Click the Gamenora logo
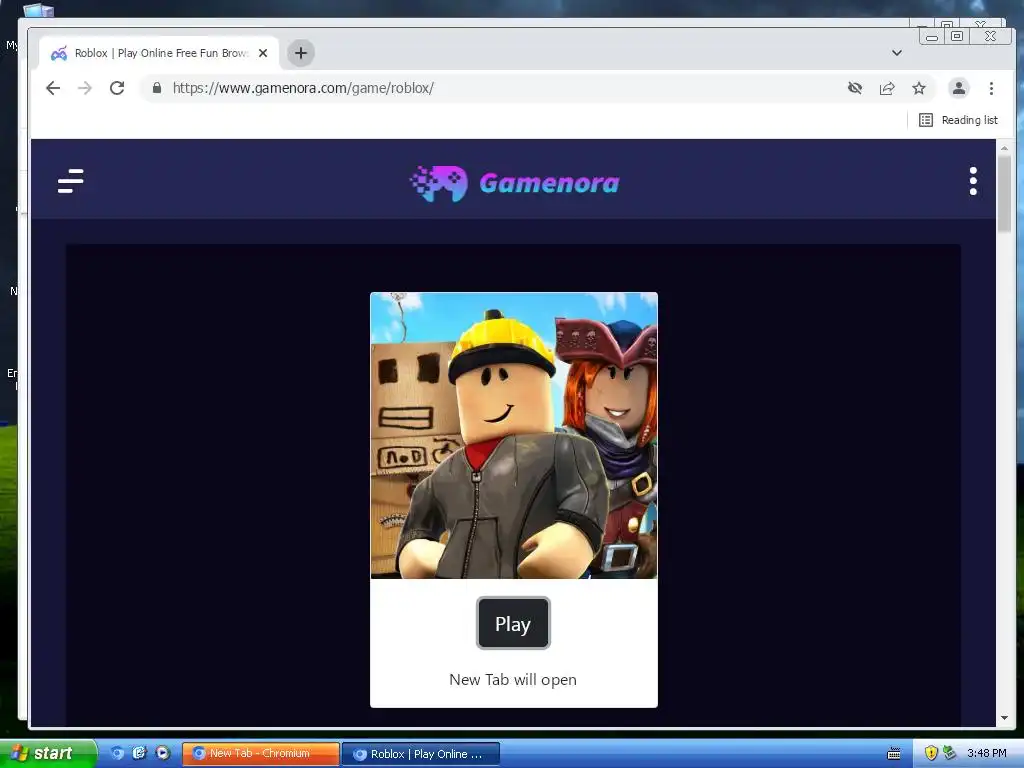1024x768 pixels. 515,183
